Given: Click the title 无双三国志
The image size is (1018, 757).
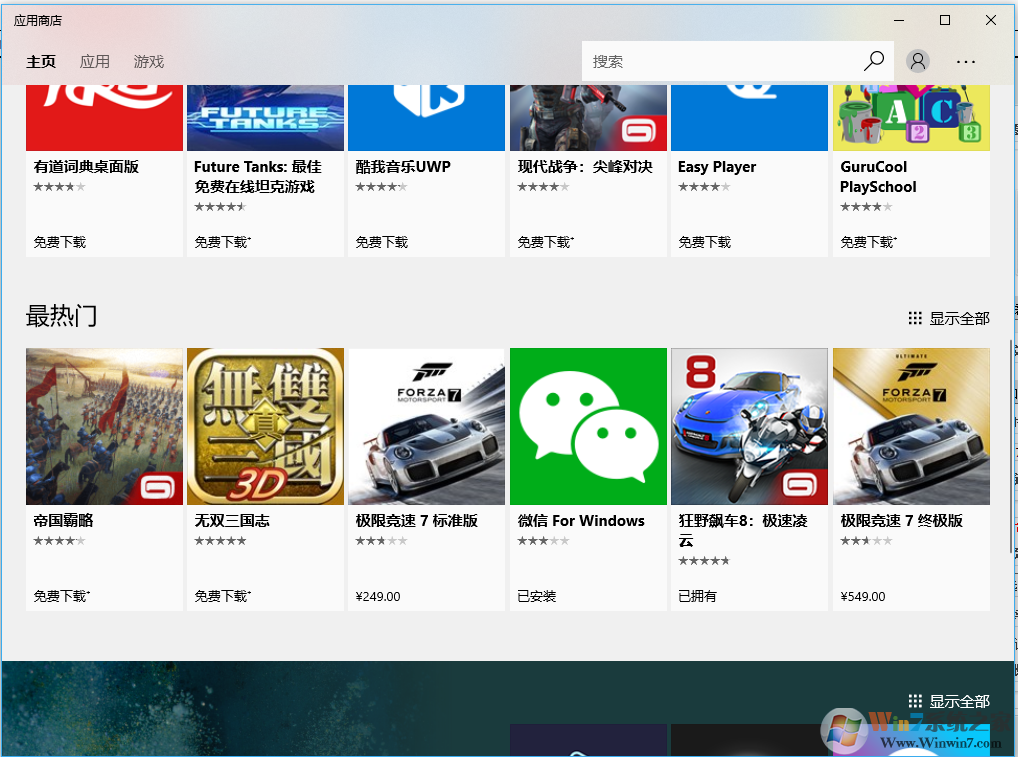Looking at the screenshot, I should click(232, 521).
